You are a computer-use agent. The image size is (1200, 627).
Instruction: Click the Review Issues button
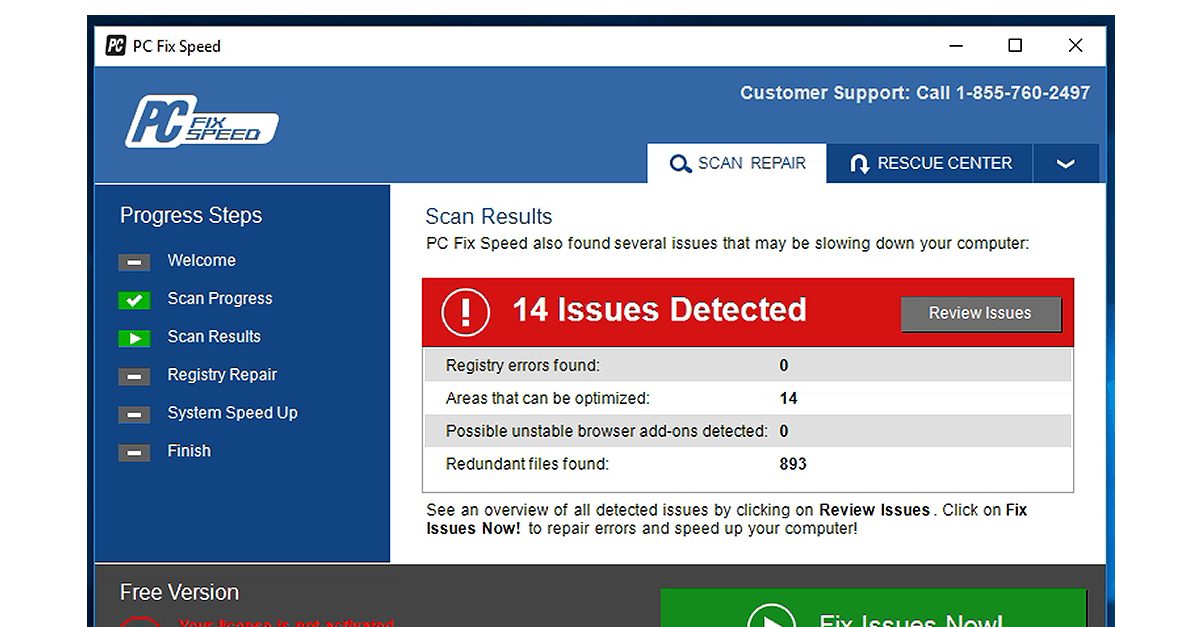pyautogui.click(x=981, y=313)
